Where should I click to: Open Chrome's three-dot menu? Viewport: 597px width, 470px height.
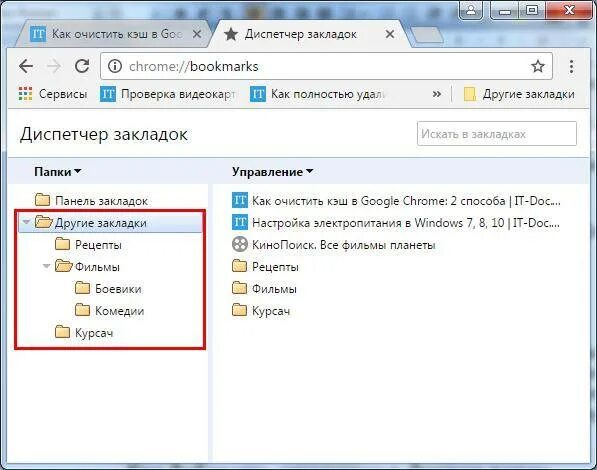[x=571, y=66]
